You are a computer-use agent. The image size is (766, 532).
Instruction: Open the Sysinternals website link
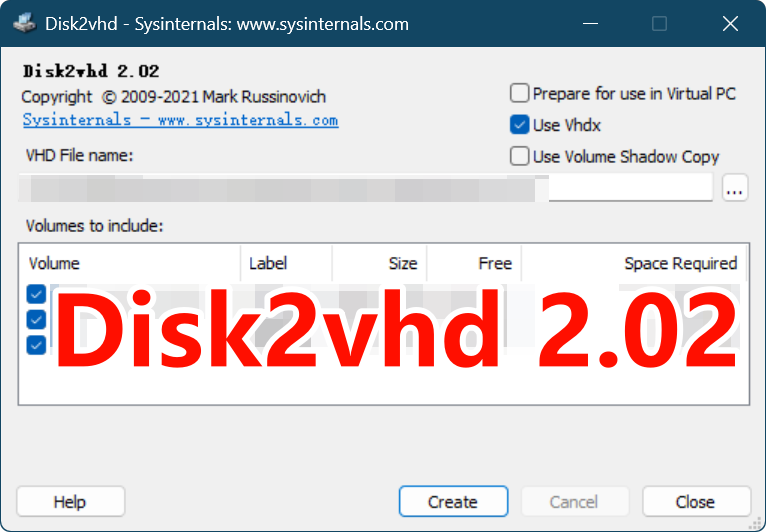pyautogui.click(x=180, y=120)
